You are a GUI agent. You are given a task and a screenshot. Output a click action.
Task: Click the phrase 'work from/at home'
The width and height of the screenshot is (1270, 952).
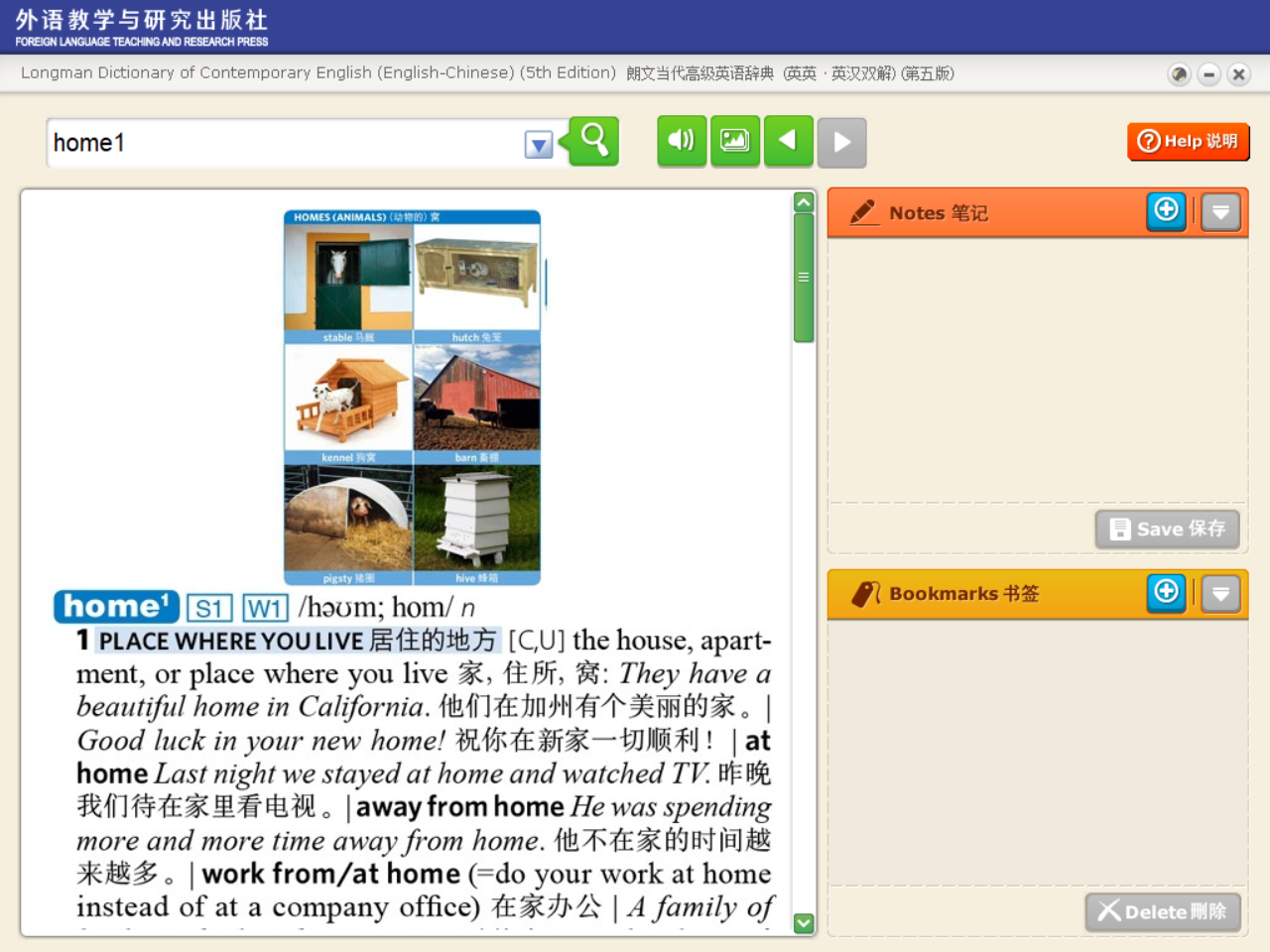(x=331, y=874)
